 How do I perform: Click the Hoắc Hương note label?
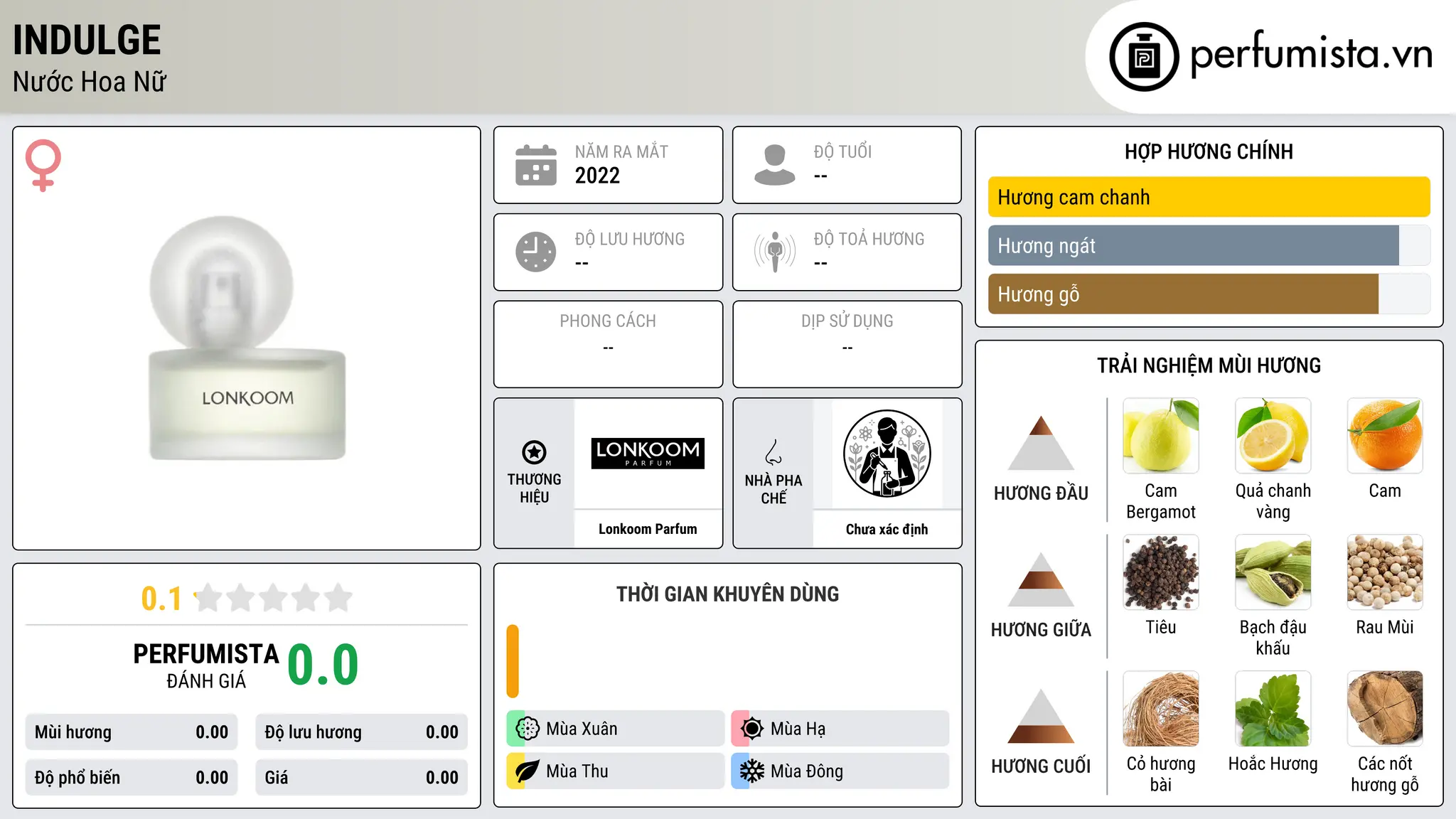coord(1273,764)
